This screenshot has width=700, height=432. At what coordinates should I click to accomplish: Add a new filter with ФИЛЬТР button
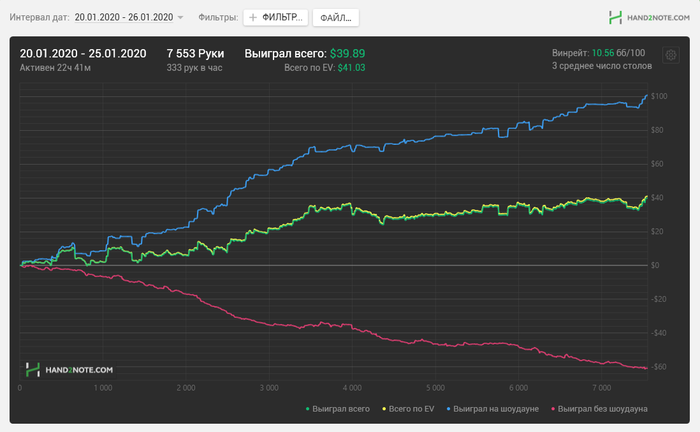[275, 17]
